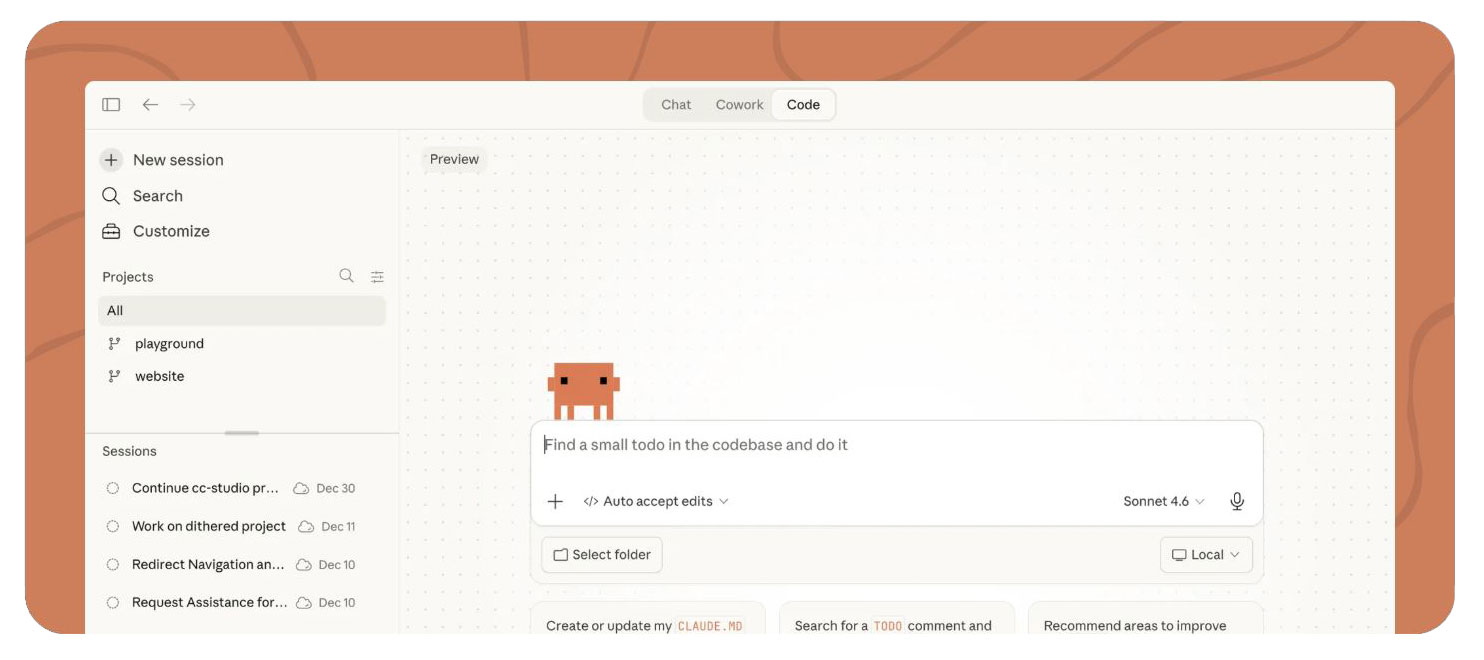Click the Preview badge
1484x660 pixels.
pos(454,159)
